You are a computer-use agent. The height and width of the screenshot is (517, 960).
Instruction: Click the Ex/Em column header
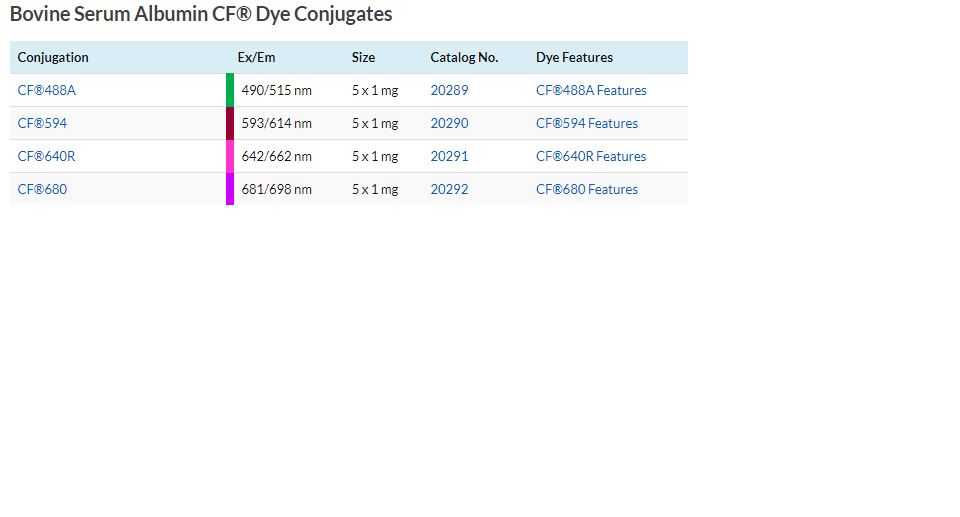tap(256, 57)
